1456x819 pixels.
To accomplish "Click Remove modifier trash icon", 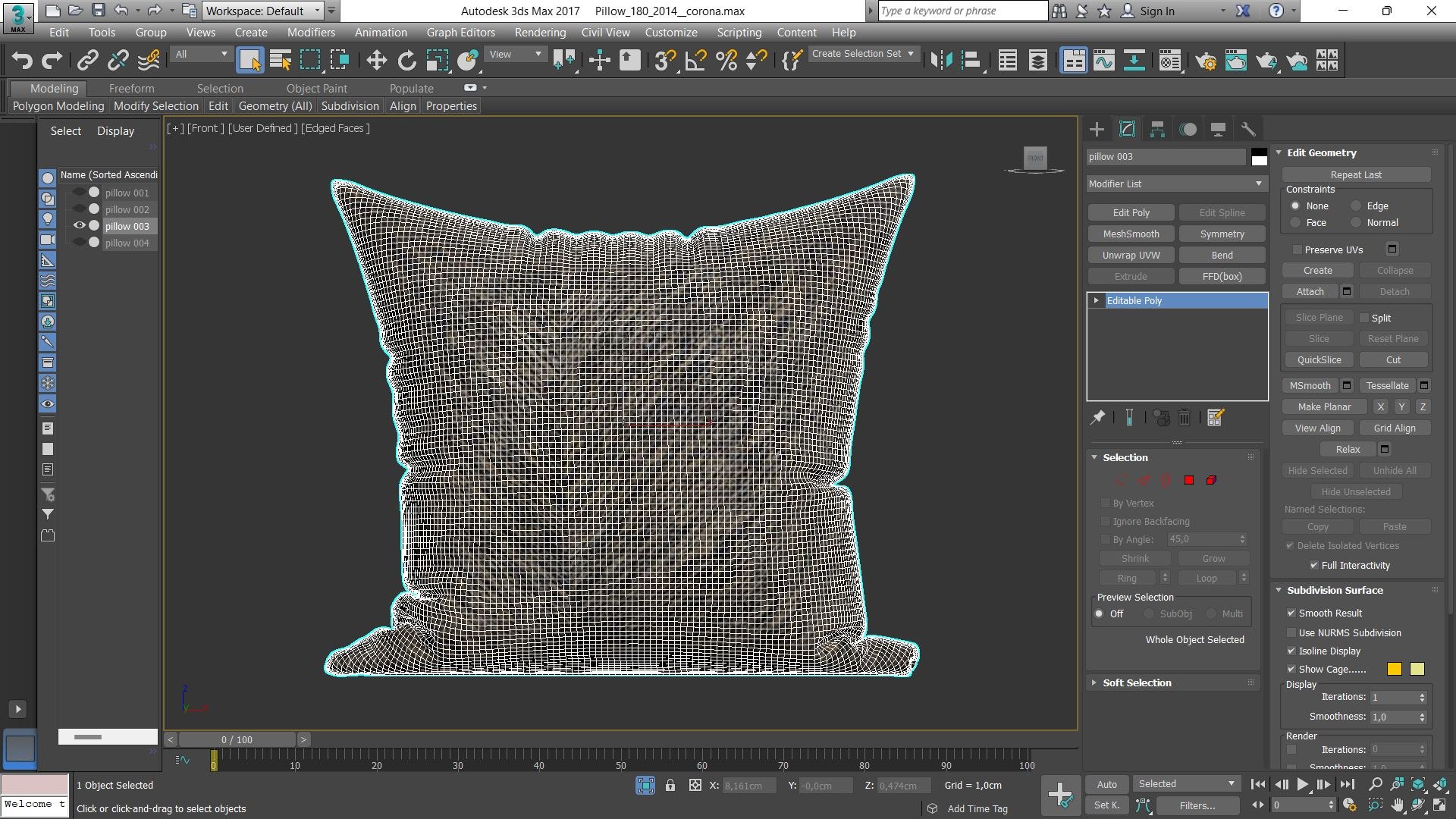I will tap(1185, 417).
